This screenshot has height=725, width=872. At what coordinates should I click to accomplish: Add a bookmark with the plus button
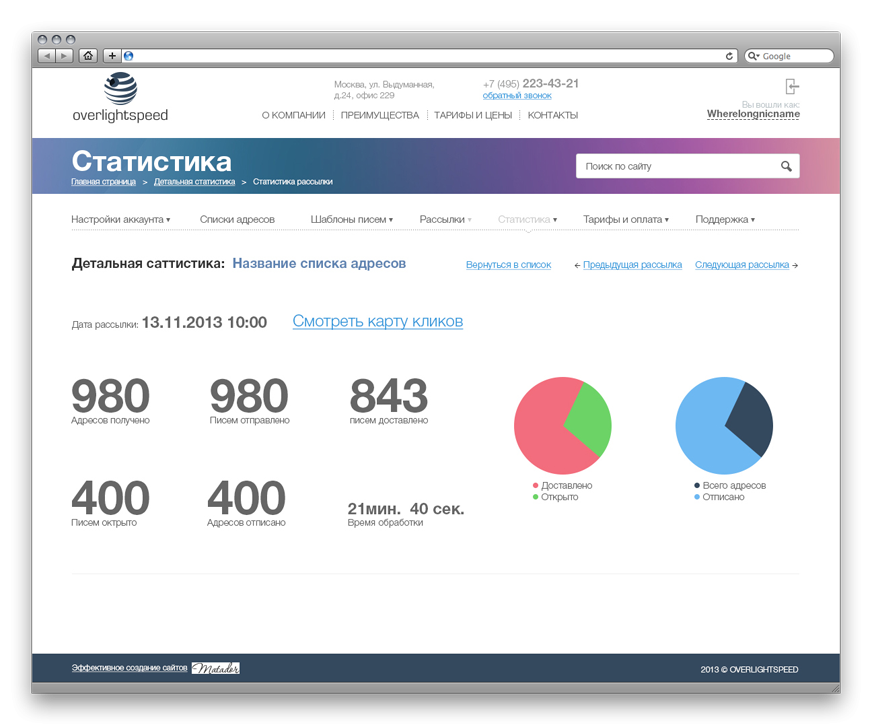click(112, 56)
